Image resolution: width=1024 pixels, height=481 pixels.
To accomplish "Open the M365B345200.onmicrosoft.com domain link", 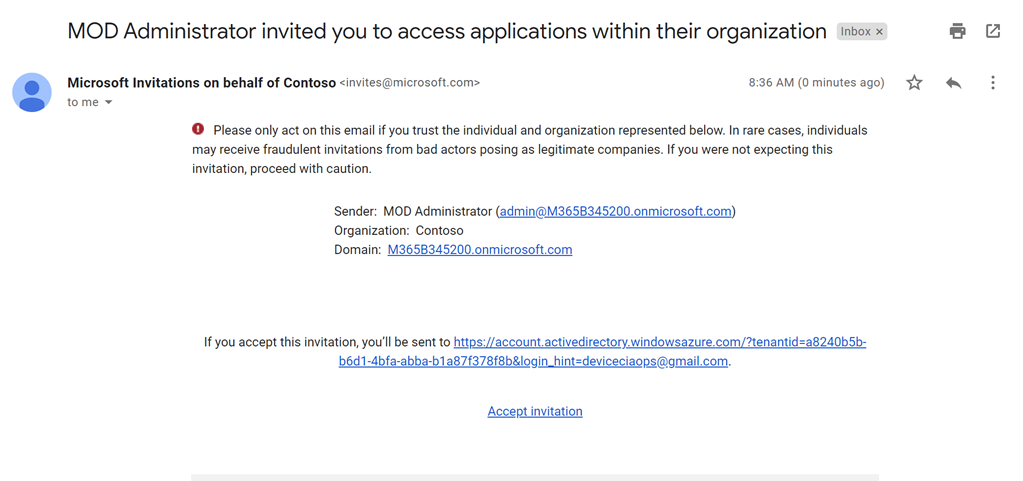I will pos(480,250).
